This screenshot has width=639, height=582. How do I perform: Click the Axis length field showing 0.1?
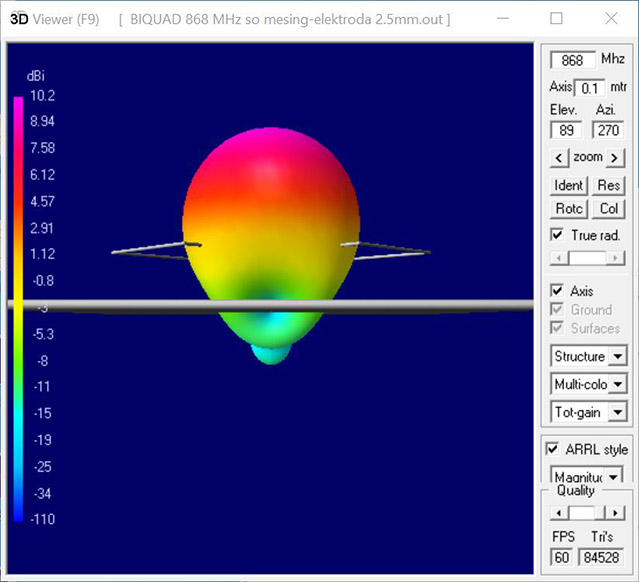(591, 88)
